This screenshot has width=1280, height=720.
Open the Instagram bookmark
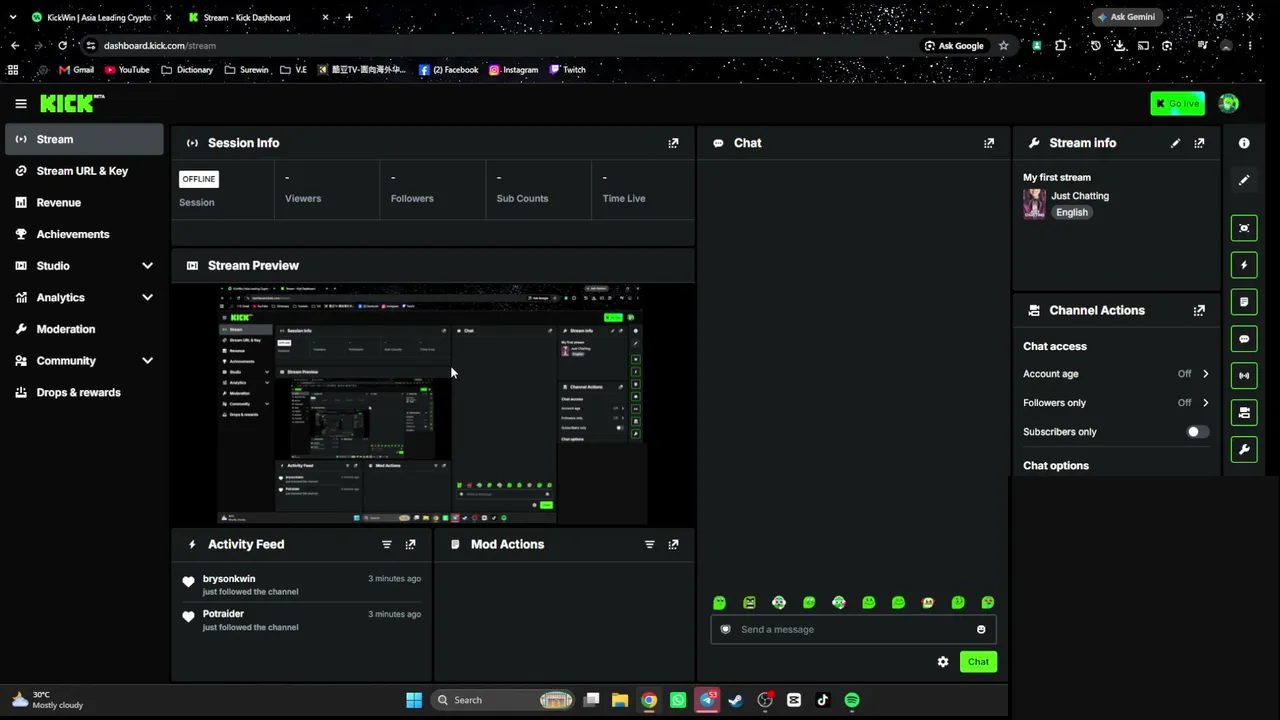[513, 70]
